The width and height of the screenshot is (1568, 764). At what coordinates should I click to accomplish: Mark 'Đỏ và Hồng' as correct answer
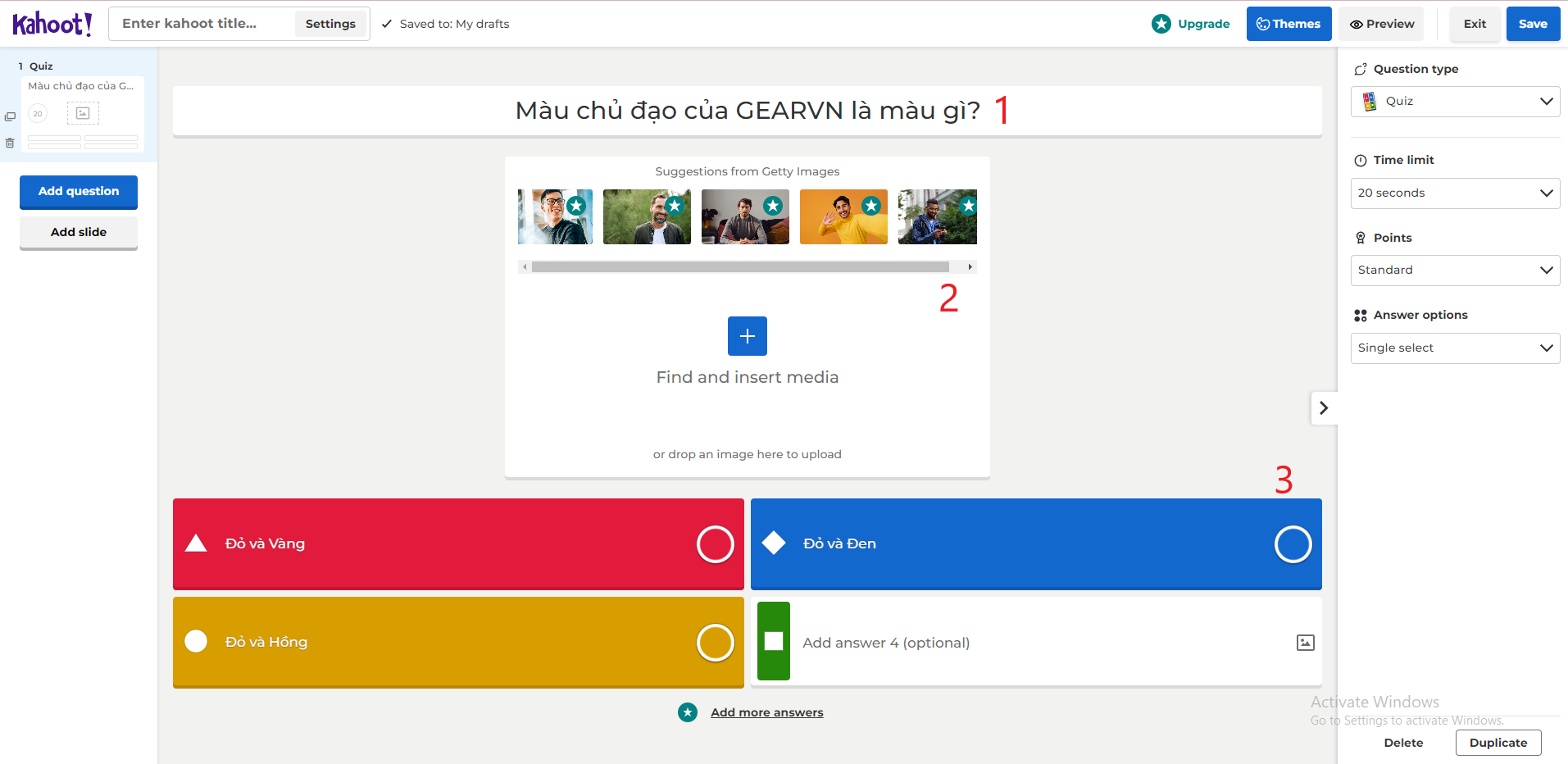716,643
